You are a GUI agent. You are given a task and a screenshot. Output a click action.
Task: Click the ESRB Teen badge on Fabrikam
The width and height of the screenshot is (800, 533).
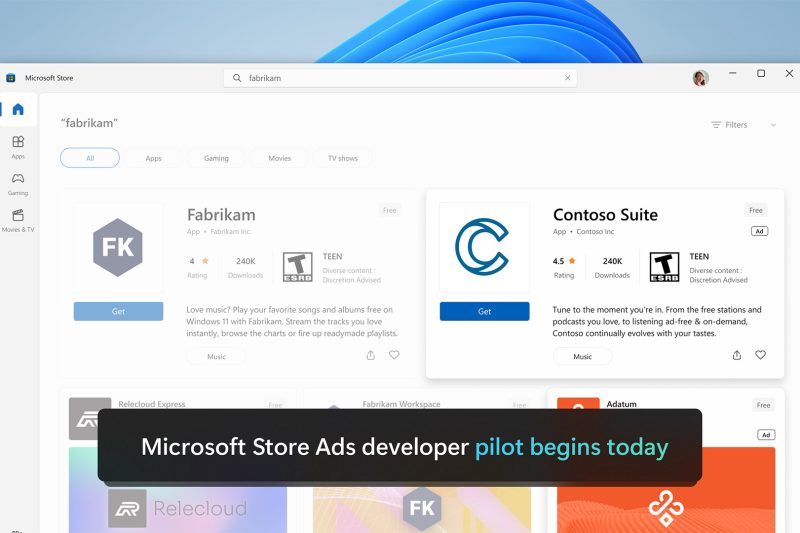coord(297,267)
